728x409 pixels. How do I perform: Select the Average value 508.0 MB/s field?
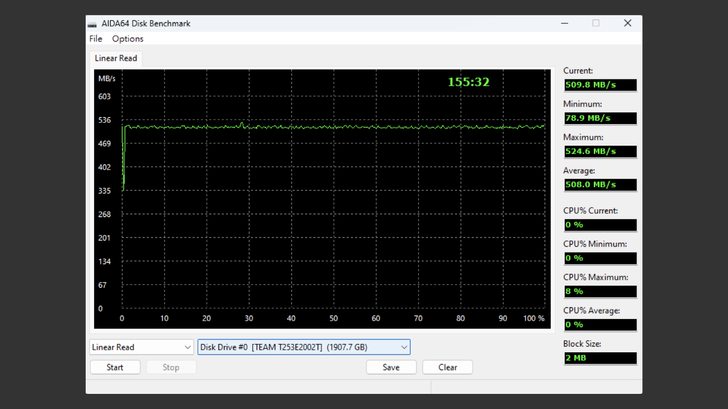(599, 184)
